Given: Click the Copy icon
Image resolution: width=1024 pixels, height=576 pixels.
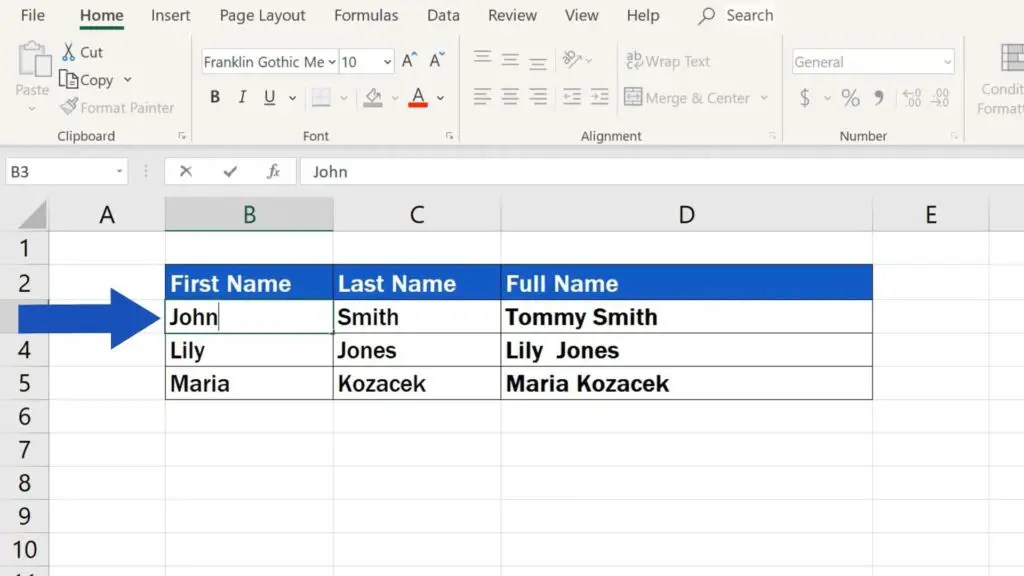Looking at the screenshot, I should 89,80.
